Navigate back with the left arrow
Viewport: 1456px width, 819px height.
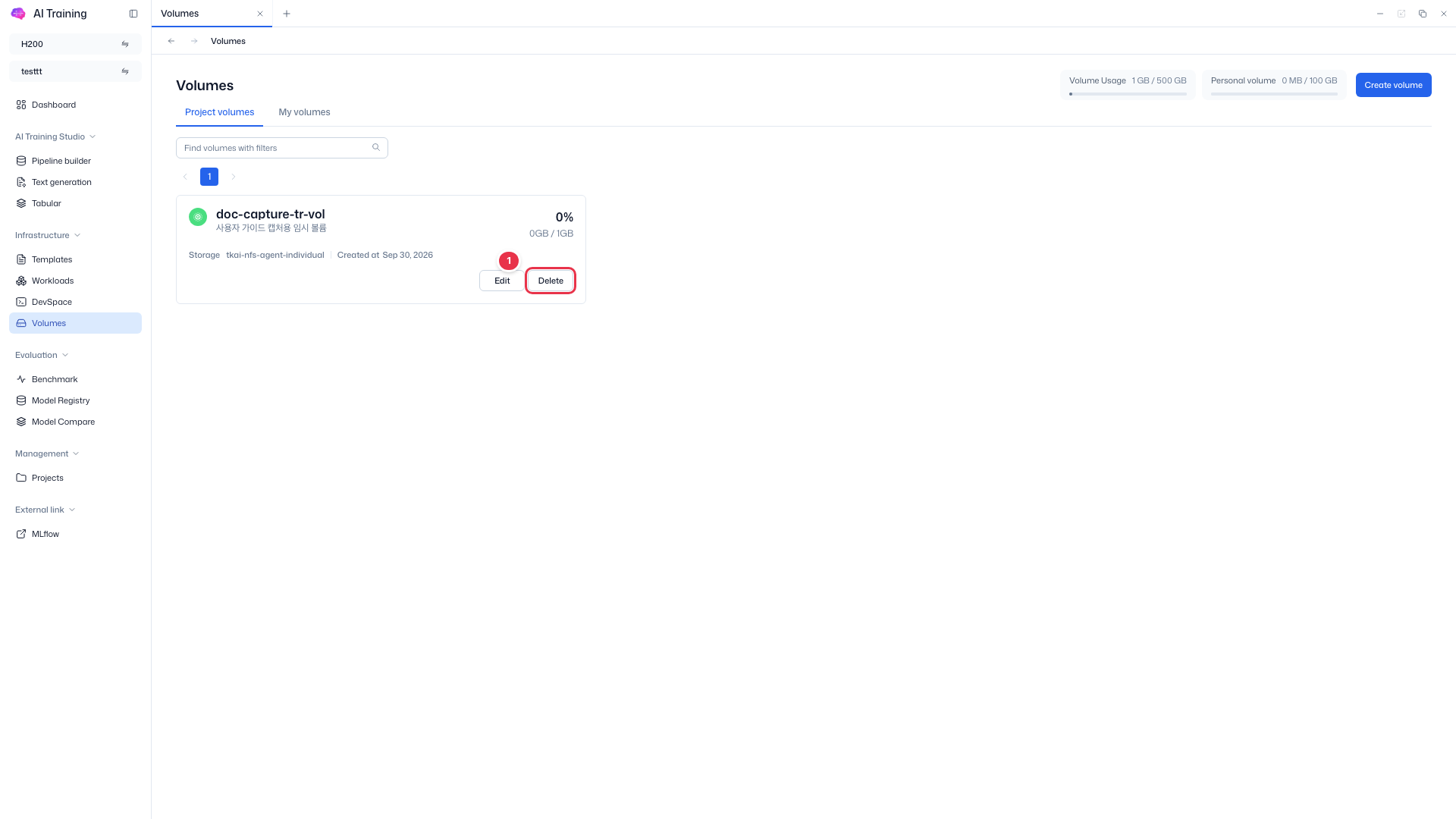171,41
